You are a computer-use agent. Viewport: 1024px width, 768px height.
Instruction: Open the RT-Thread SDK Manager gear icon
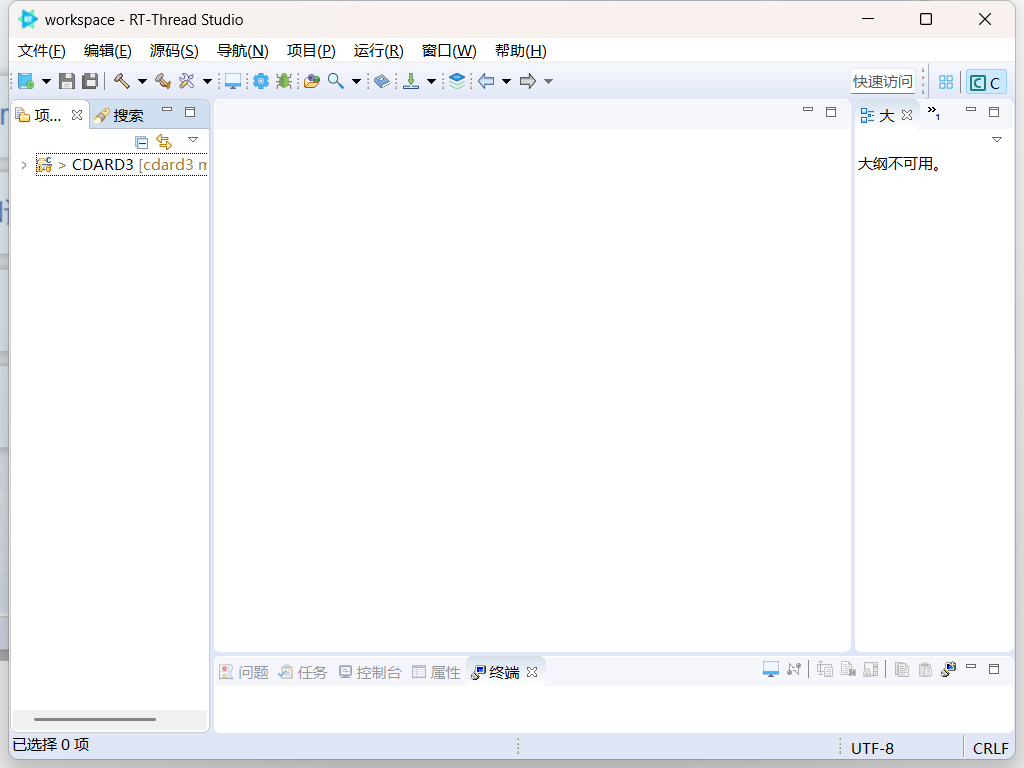point(261,81)
